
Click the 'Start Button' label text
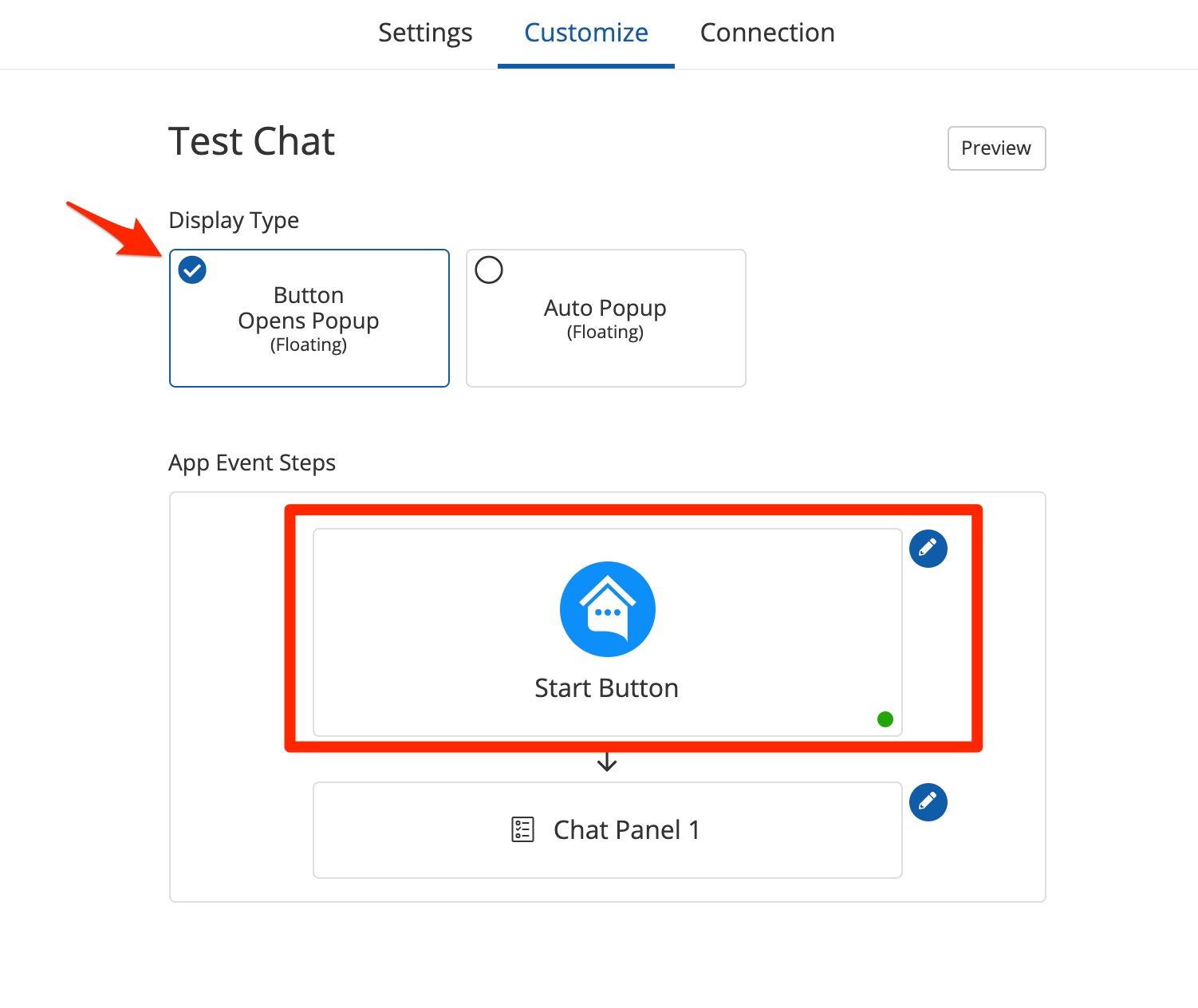[606, 688]
